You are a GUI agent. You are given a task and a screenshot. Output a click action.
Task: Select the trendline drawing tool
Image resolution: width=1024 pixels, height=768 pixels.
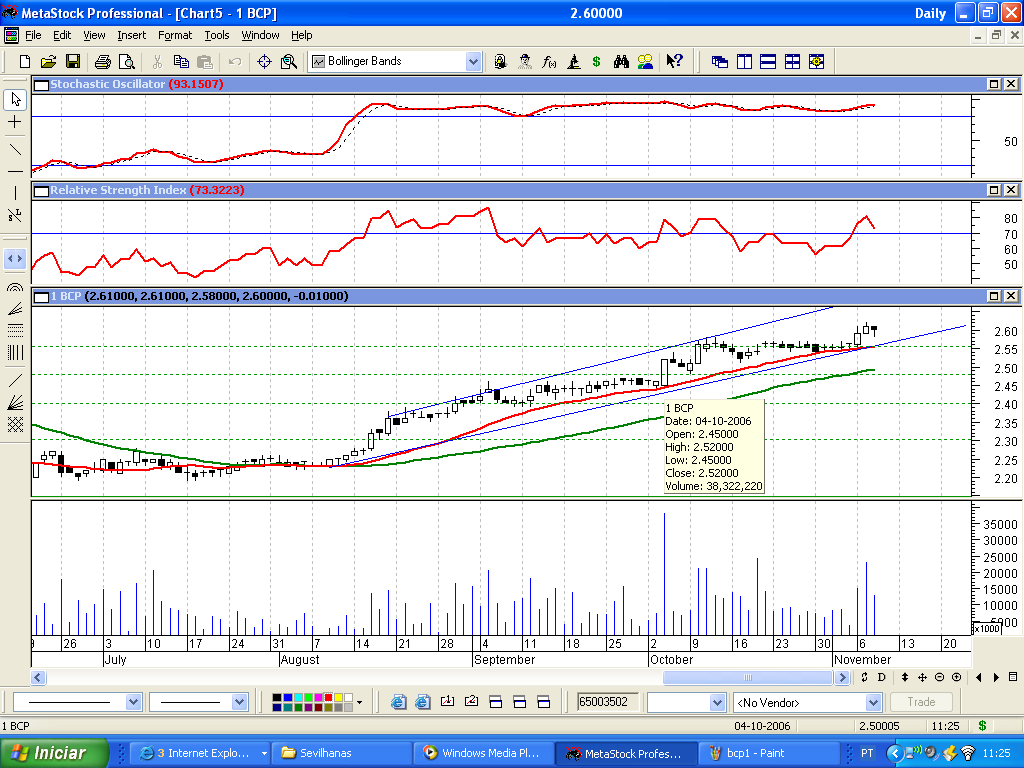(x=15, y=149)
